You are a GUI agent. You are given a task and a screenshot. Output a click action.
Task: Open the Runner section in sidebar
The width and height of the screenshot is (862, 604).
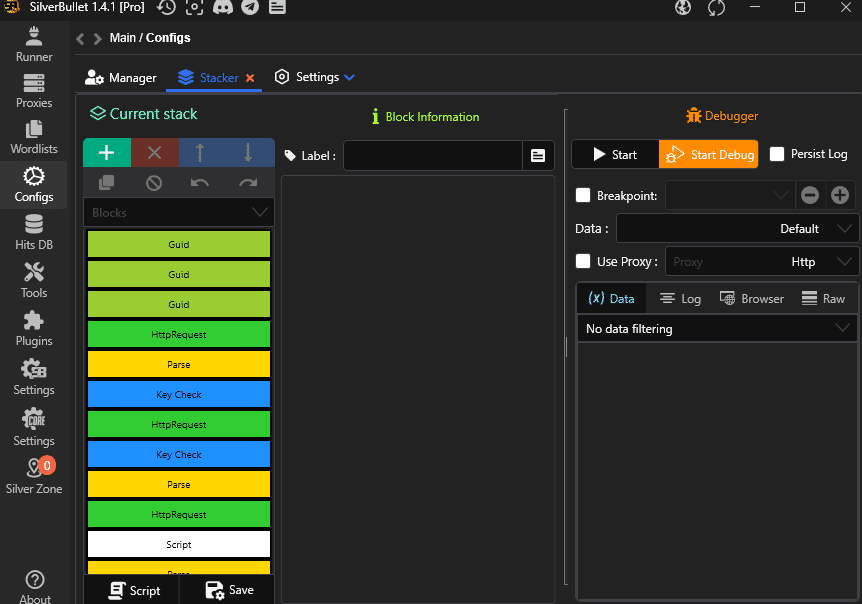[34, 45]
